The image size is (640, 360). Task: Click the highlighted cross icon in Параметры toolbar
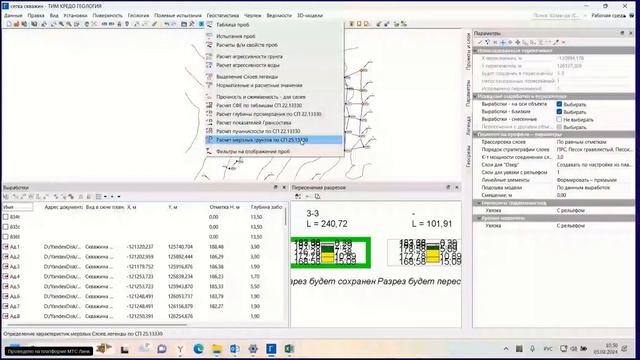click(x=503, y=42)
